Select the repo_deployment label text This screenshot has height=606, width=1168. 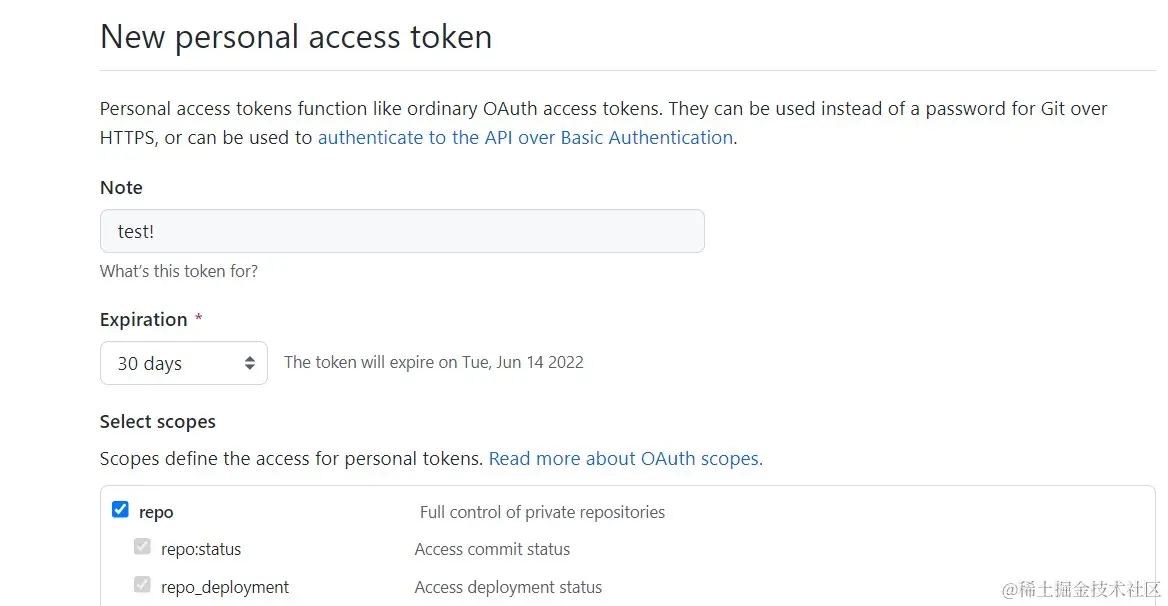tap(225, 587)
